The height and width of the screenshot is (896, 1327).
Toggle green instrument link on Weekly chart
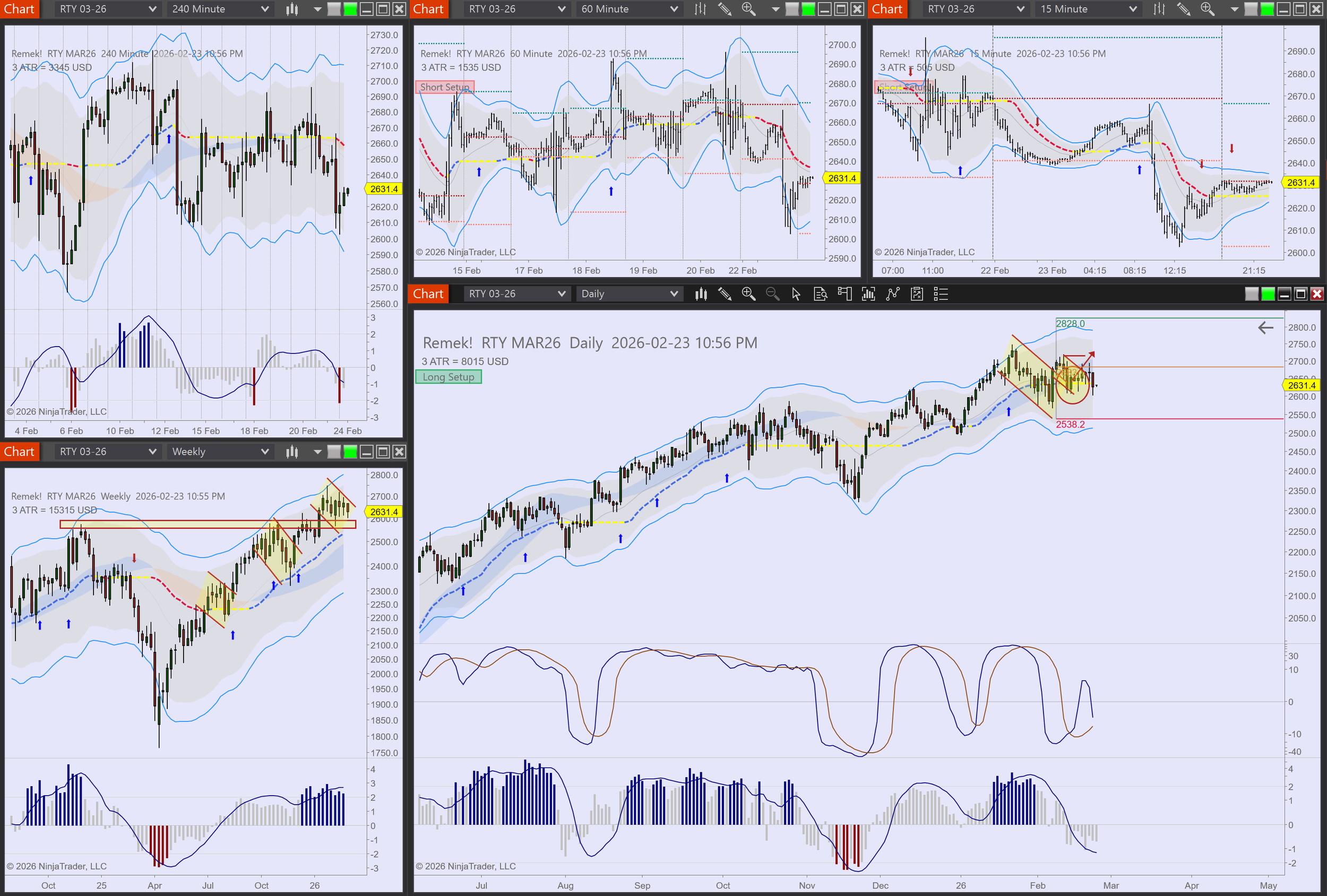coord(350,452)
